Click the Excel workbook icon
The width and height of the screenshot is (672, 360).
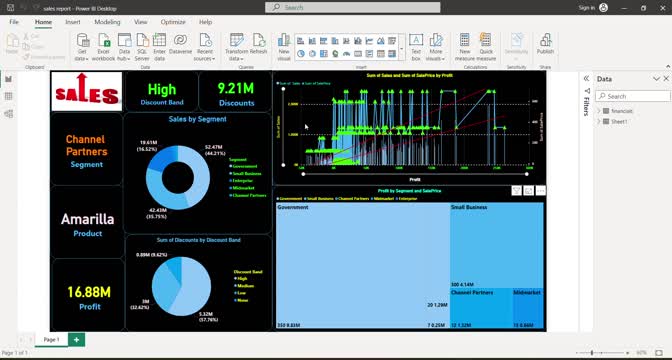[x=103, y=47]
